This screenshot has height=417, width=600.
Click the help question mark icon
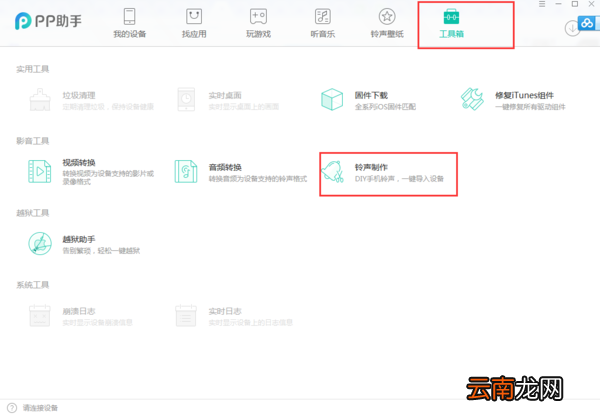coord(12,408)
